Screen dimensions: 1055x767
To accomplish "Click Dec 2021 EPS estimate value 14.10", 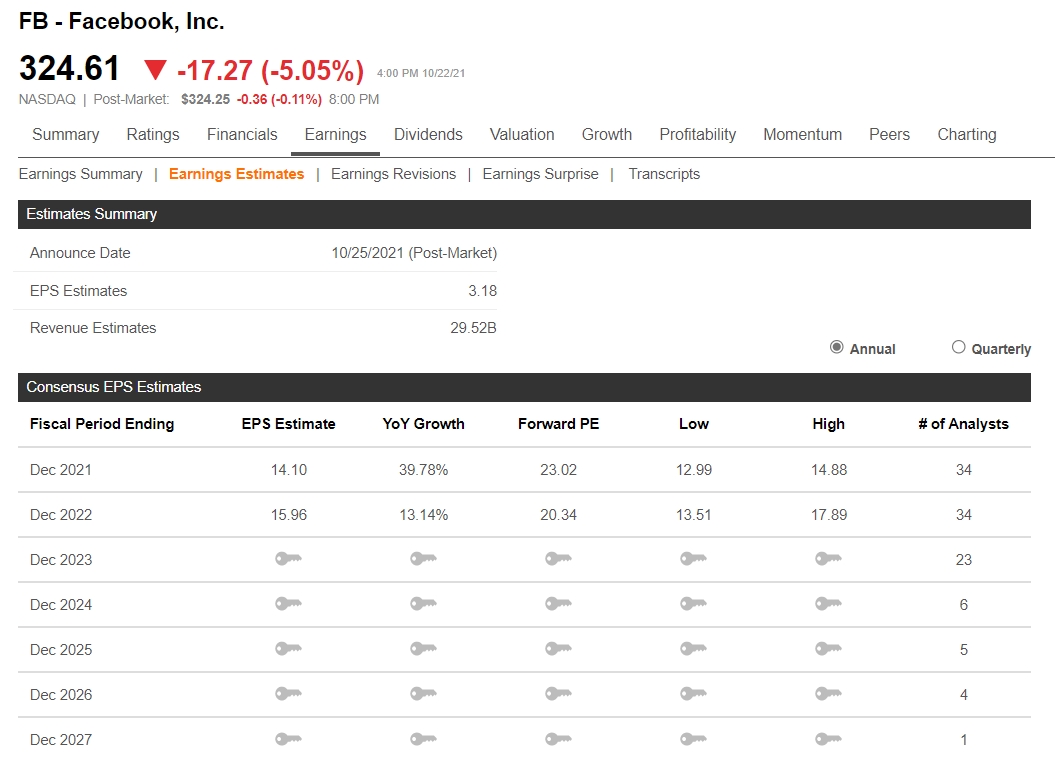I will (289, 470).
